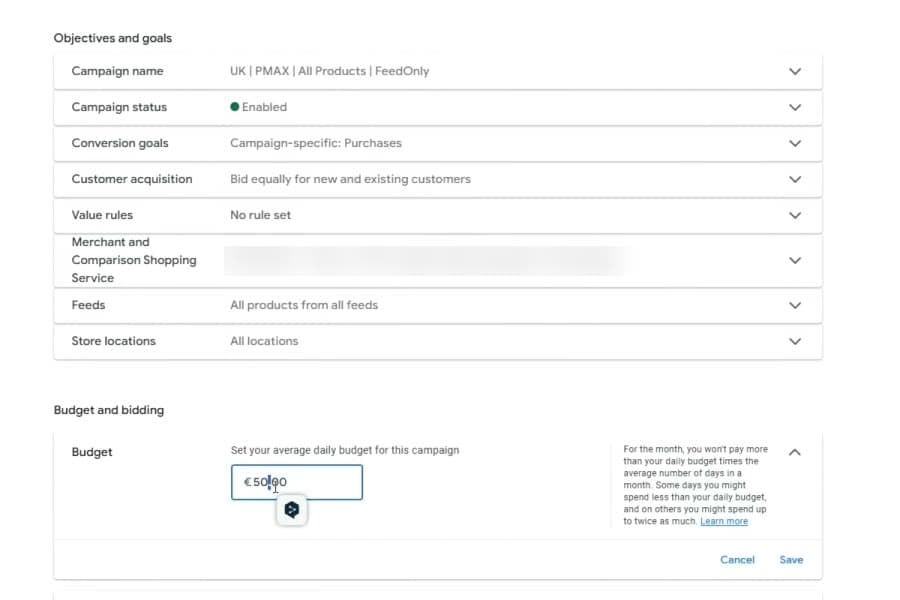This screenshot has height=600, width=900.
Task: Click the extension icon below the budget field
Action: click(x=292, y=509)
